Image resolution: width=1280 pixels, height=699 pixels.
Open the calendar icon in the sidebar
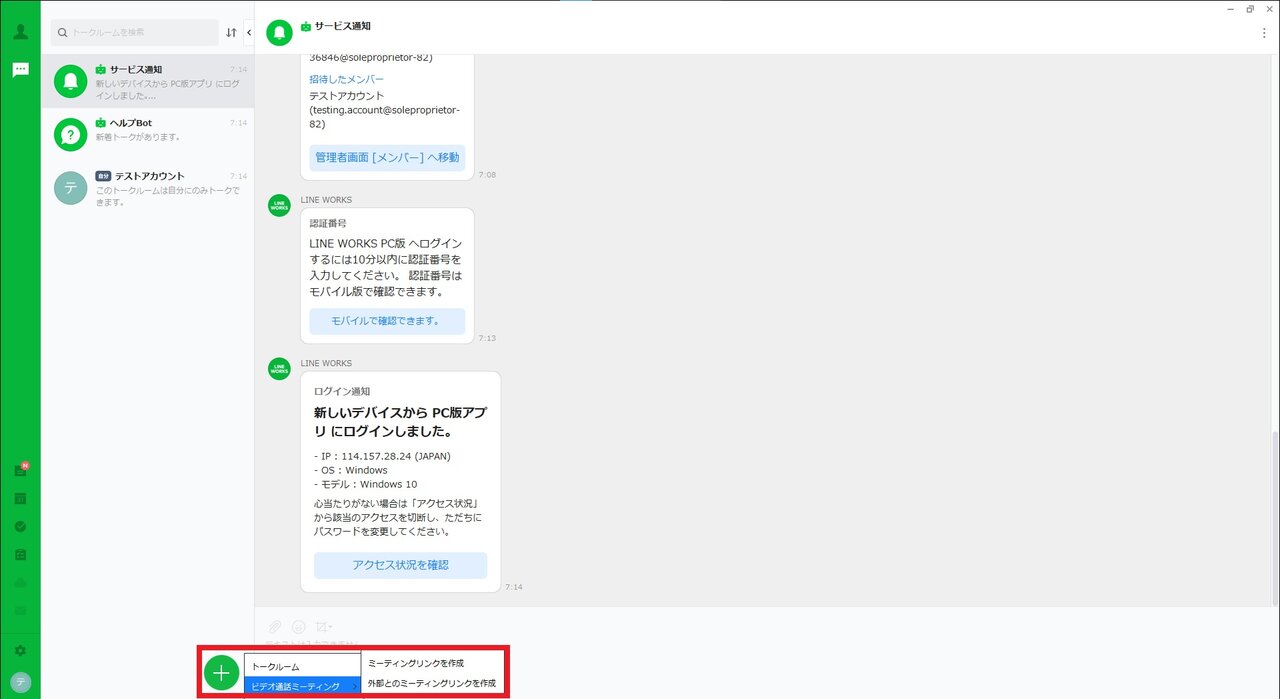pos(20,498)
